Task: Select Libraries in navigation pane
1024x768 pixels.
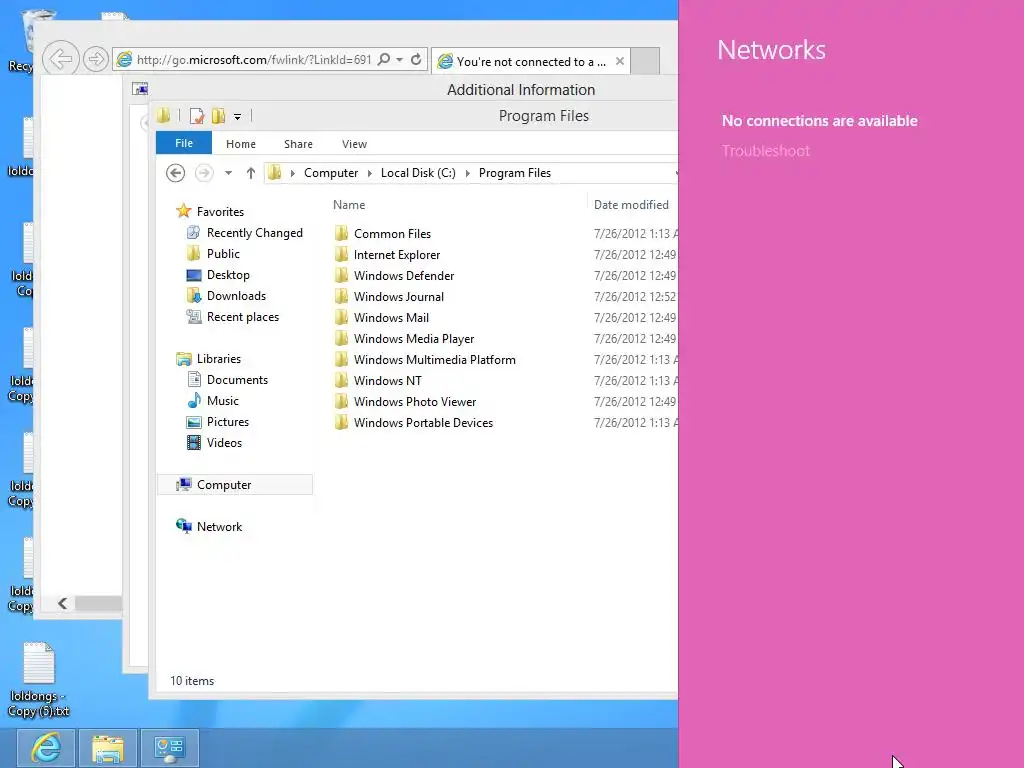Action: [219, 359]
